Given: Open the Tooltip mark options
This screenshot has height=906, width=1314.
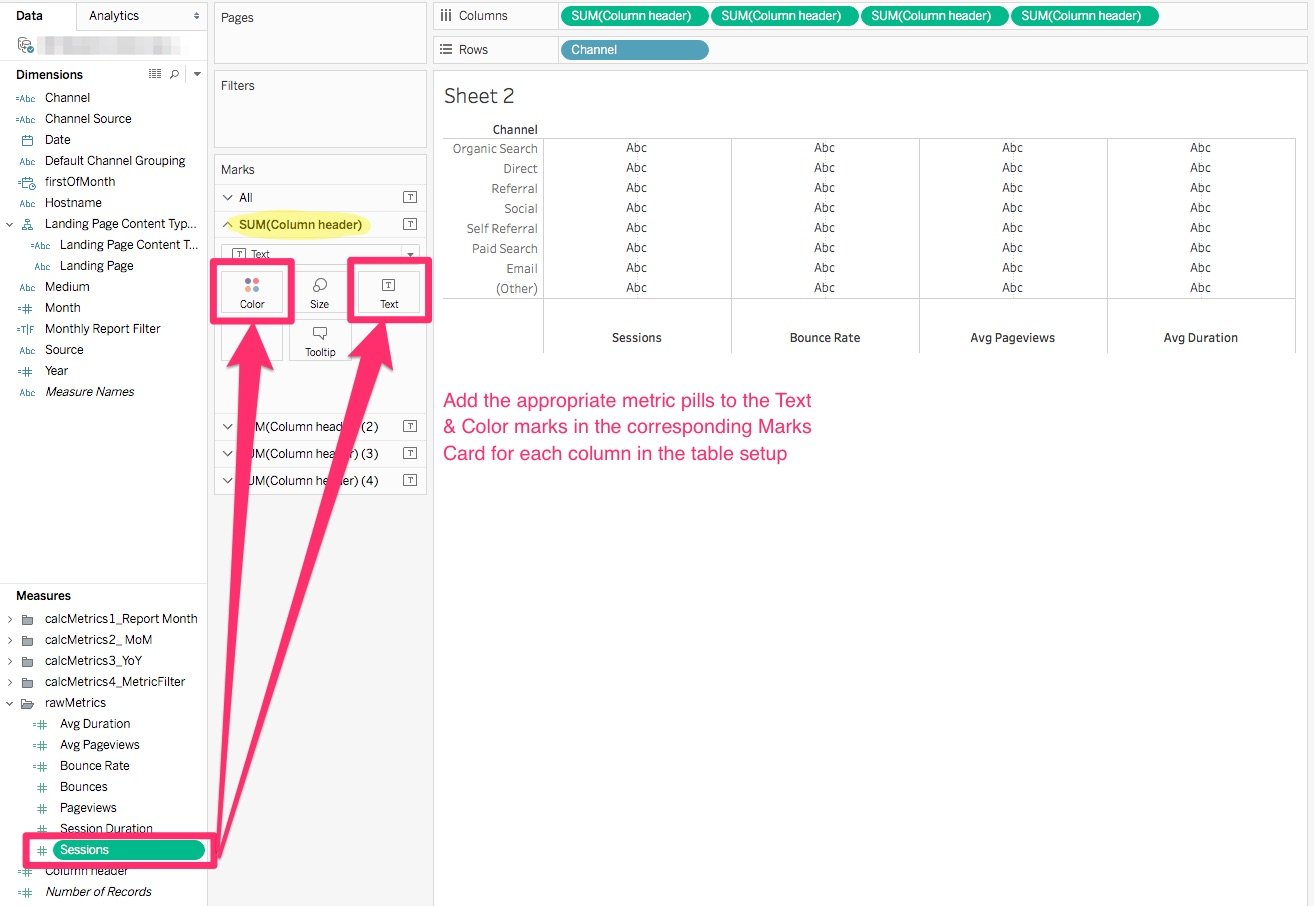Looking at the screenshot, I should 320,340.
